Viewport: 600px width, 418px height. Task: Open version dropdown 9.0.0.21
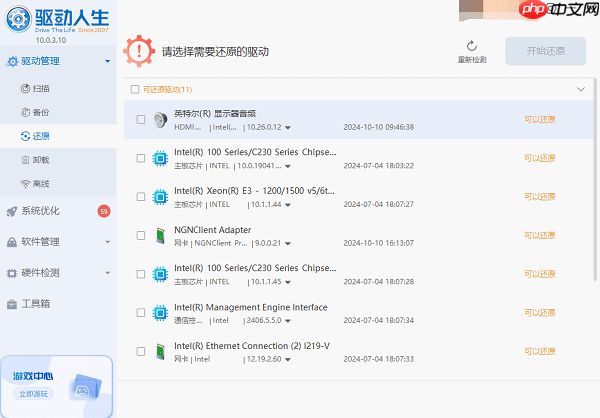point(288,244)
